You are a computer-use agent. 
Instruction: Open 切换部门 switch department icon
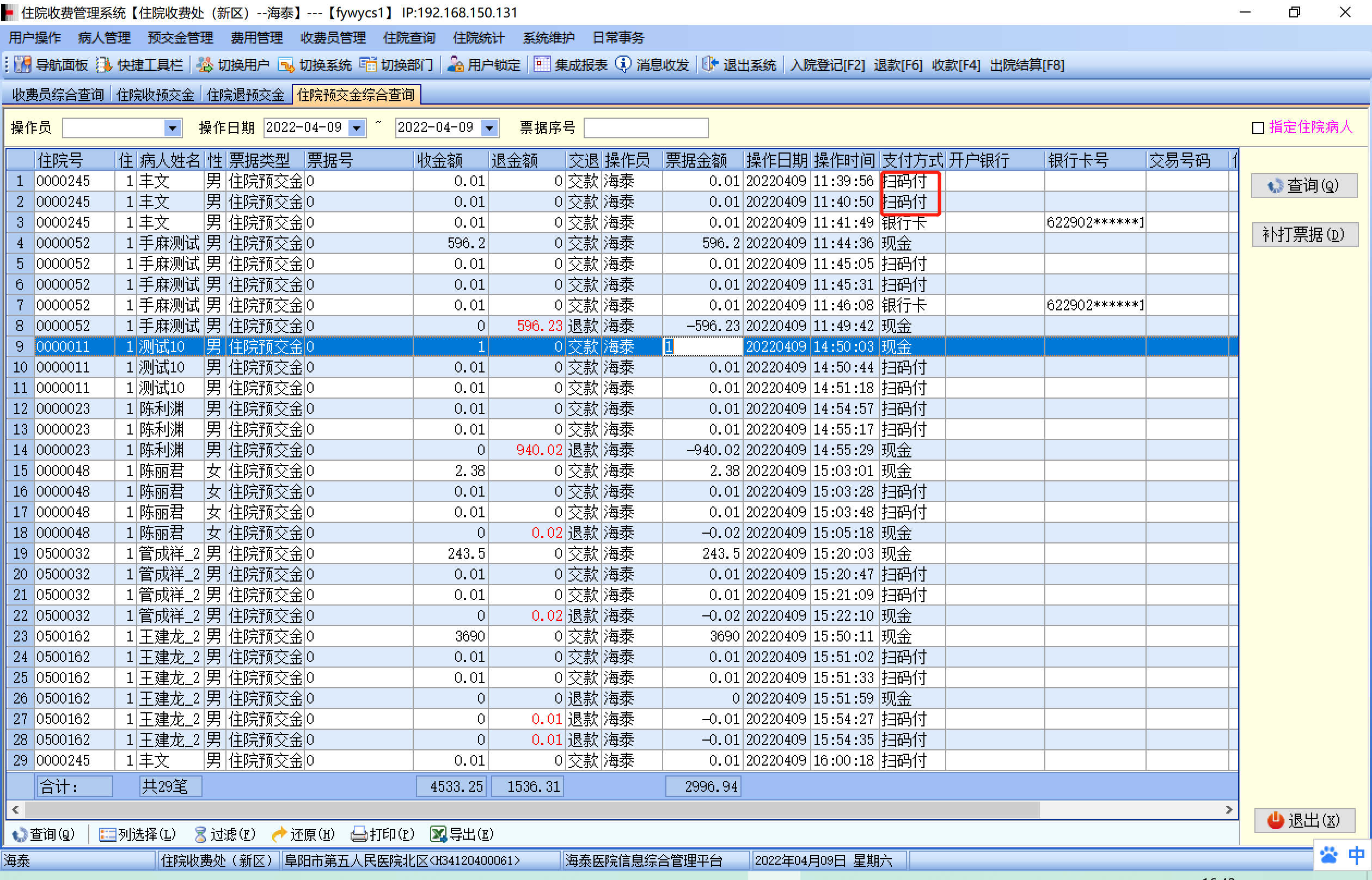click(x=369, y=65)
